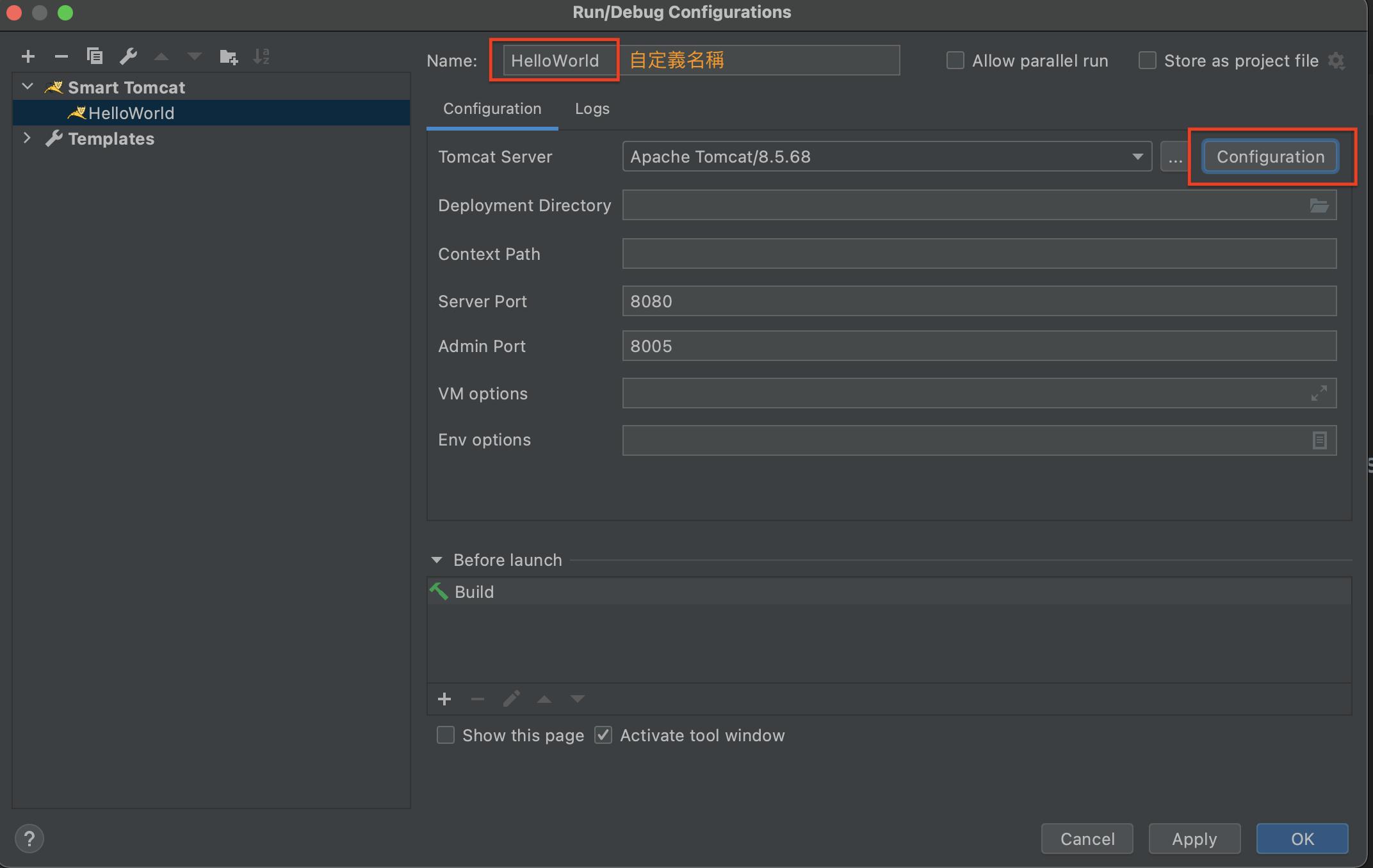Remove the selected Before launch task
Screen dimensions: 1373x868
tap(478, 699)
